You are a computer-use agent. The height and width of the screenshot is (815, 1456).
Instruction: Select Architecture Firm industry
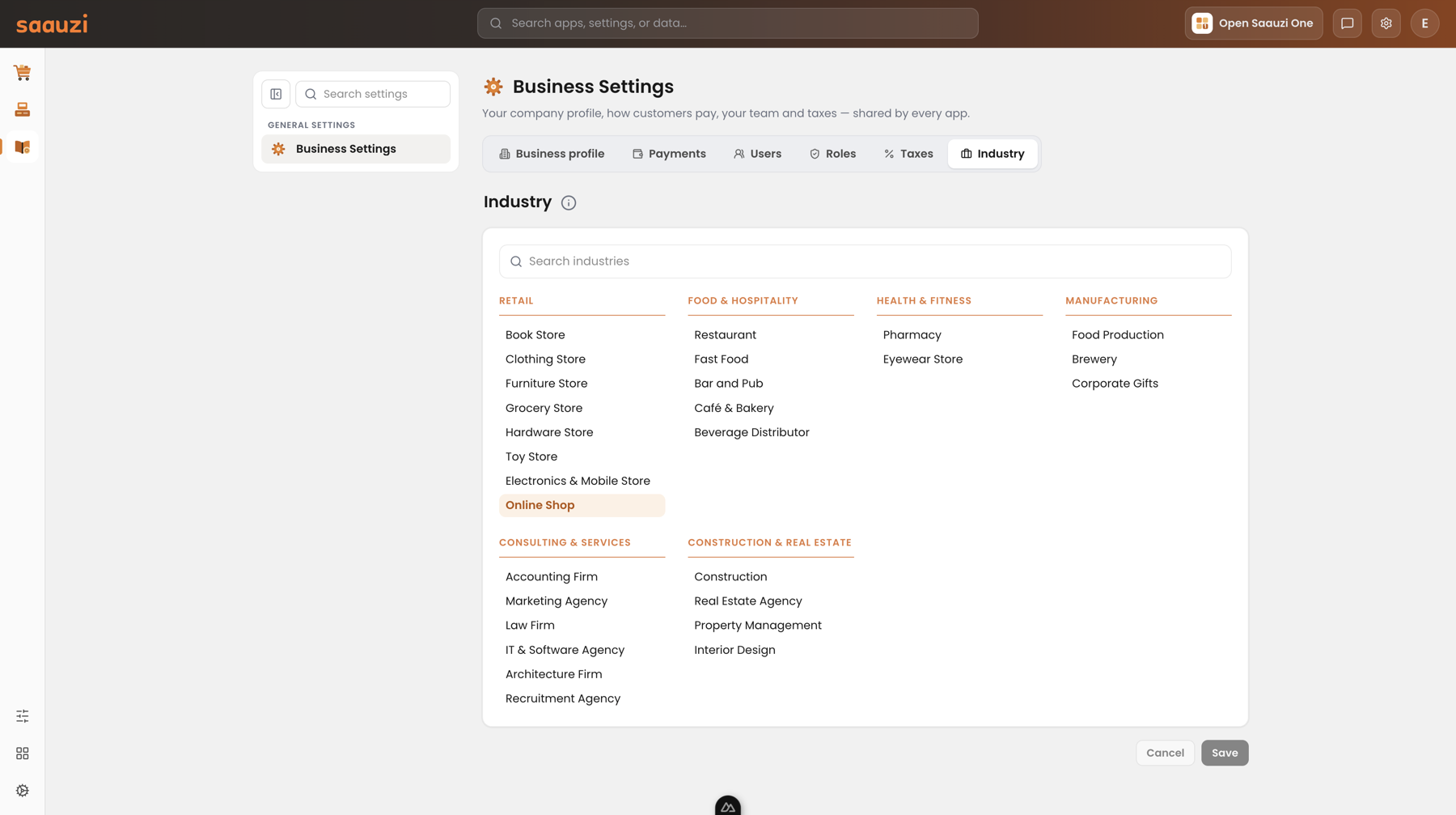click(x=582, y=674)
